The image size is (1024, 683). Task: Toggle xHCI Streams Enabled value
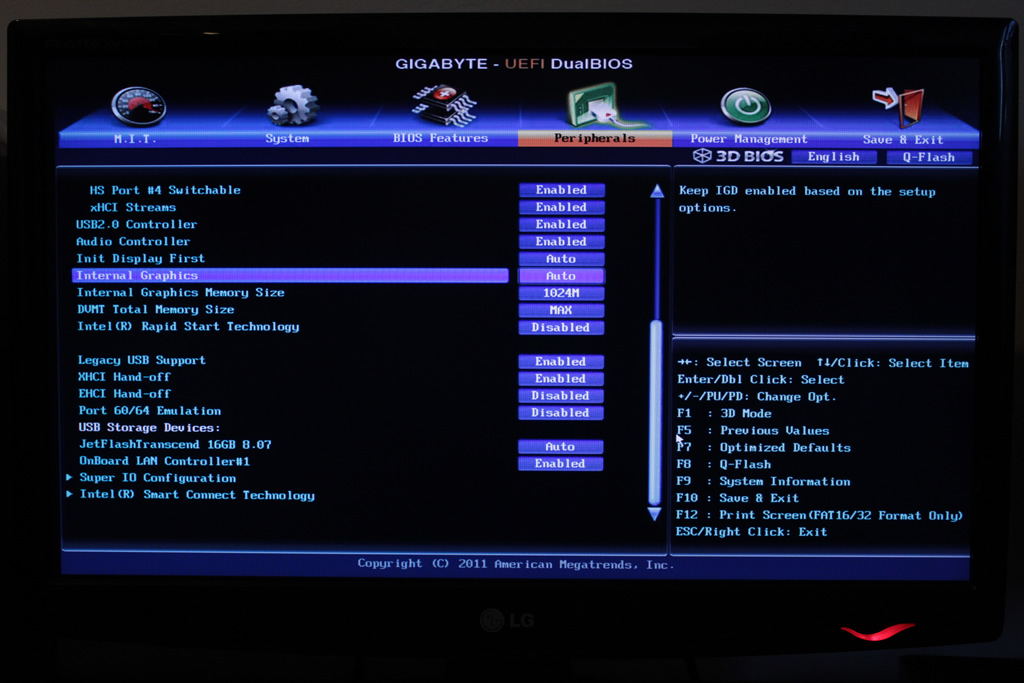coord(562,207)
